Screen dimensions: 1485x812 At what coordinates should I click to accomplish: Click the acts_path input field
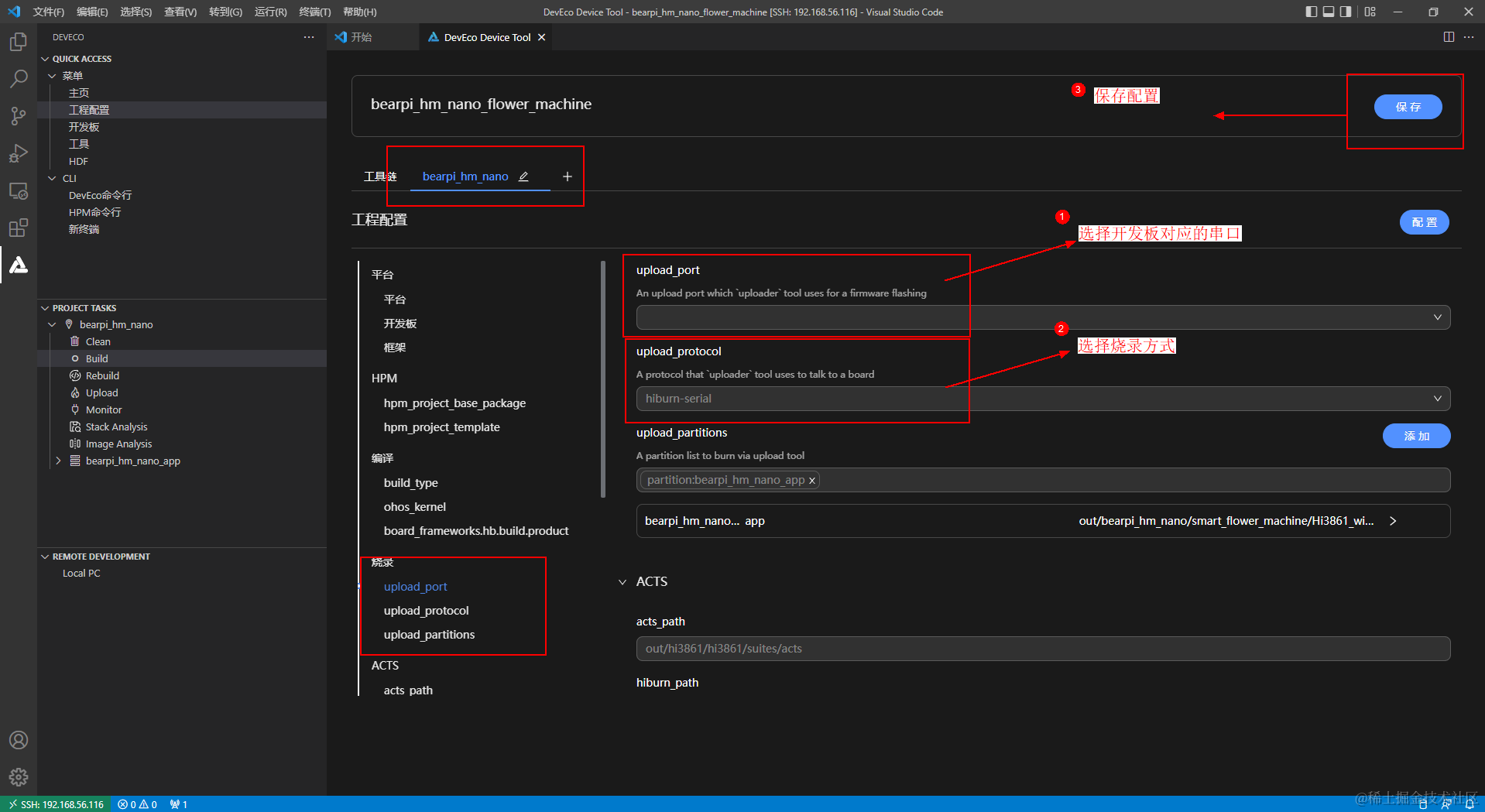coord(1043,649)
